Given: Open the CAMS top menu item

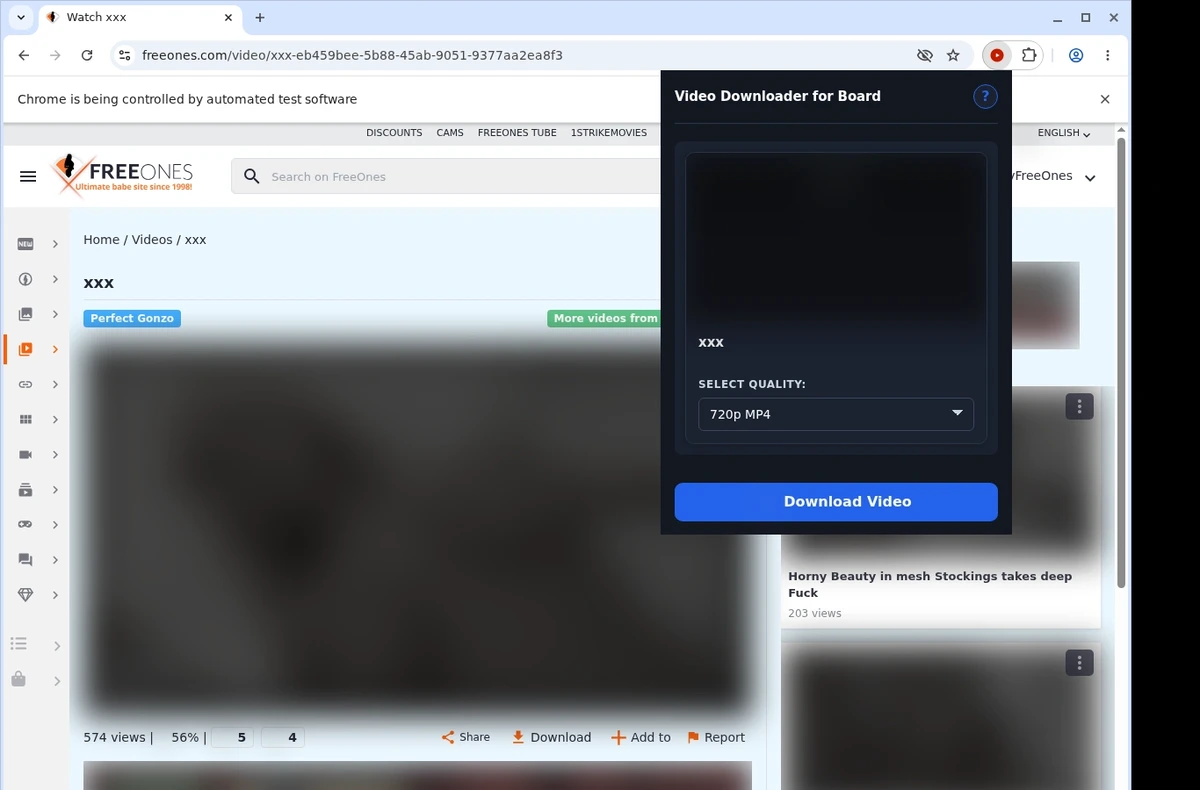Looking at the screenshot, I should pos(450,133).
